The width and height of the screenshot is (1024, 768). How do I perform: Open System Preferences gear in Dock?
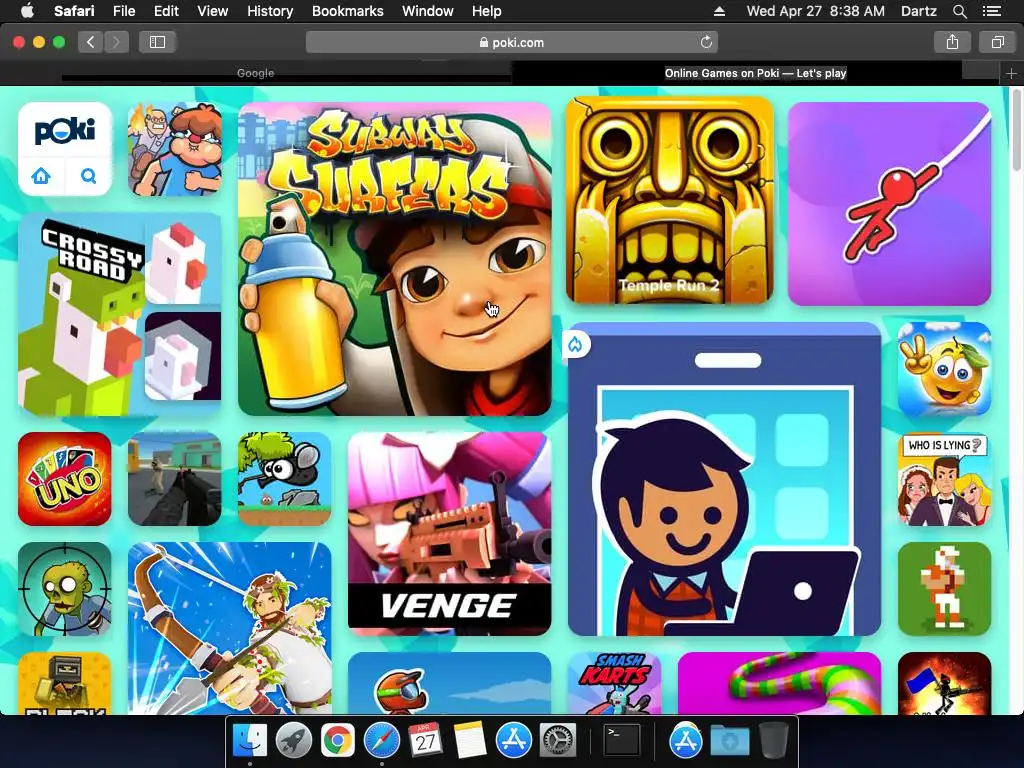click(557, 741)
